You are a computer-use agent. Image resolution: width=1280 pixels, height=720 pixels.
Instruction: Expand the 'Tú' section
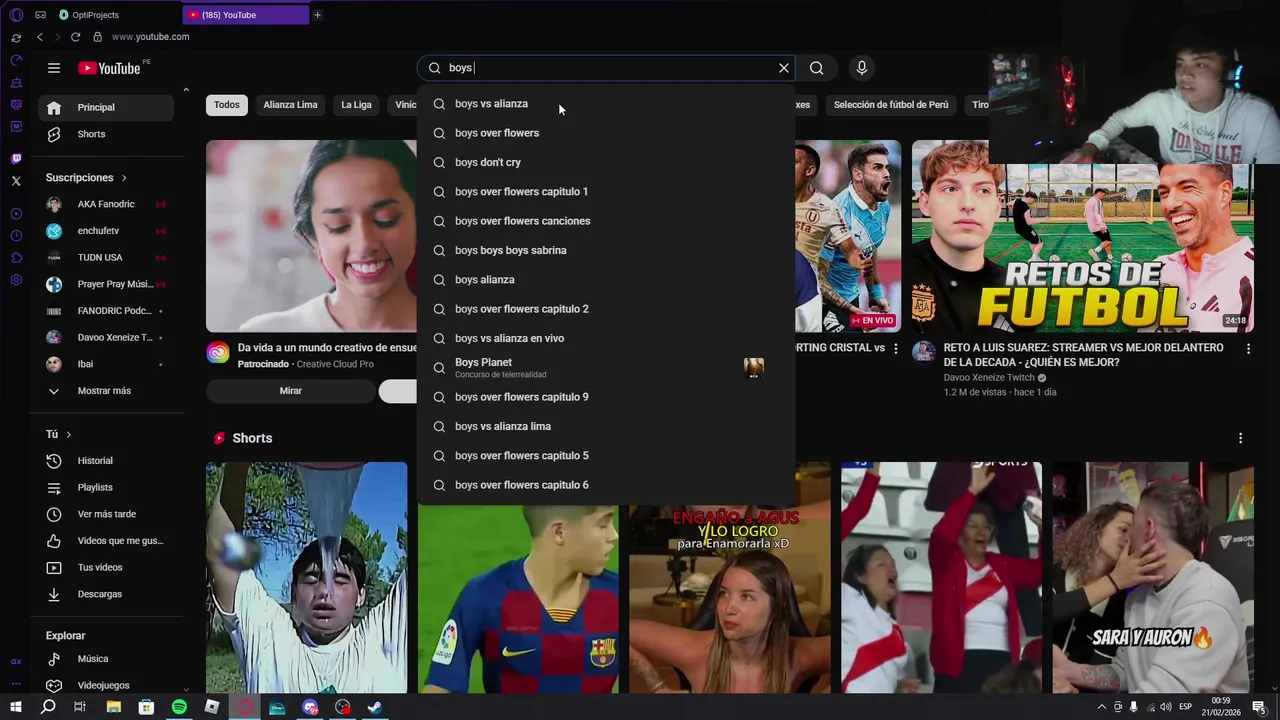tap(59, 434)
